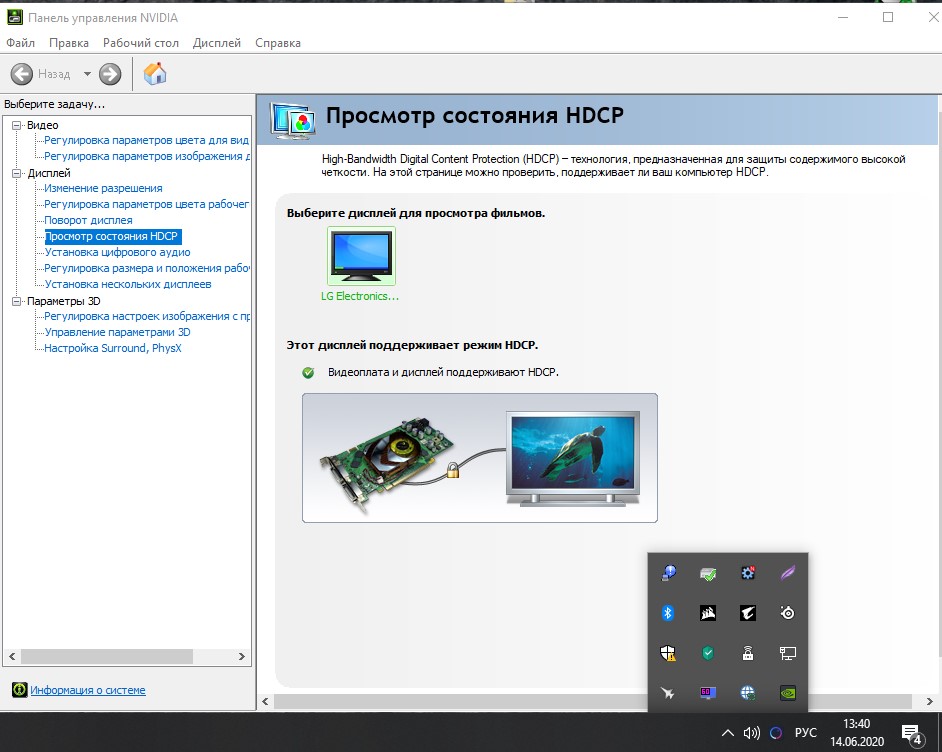Select Изменение разрешения

(103, 188)
